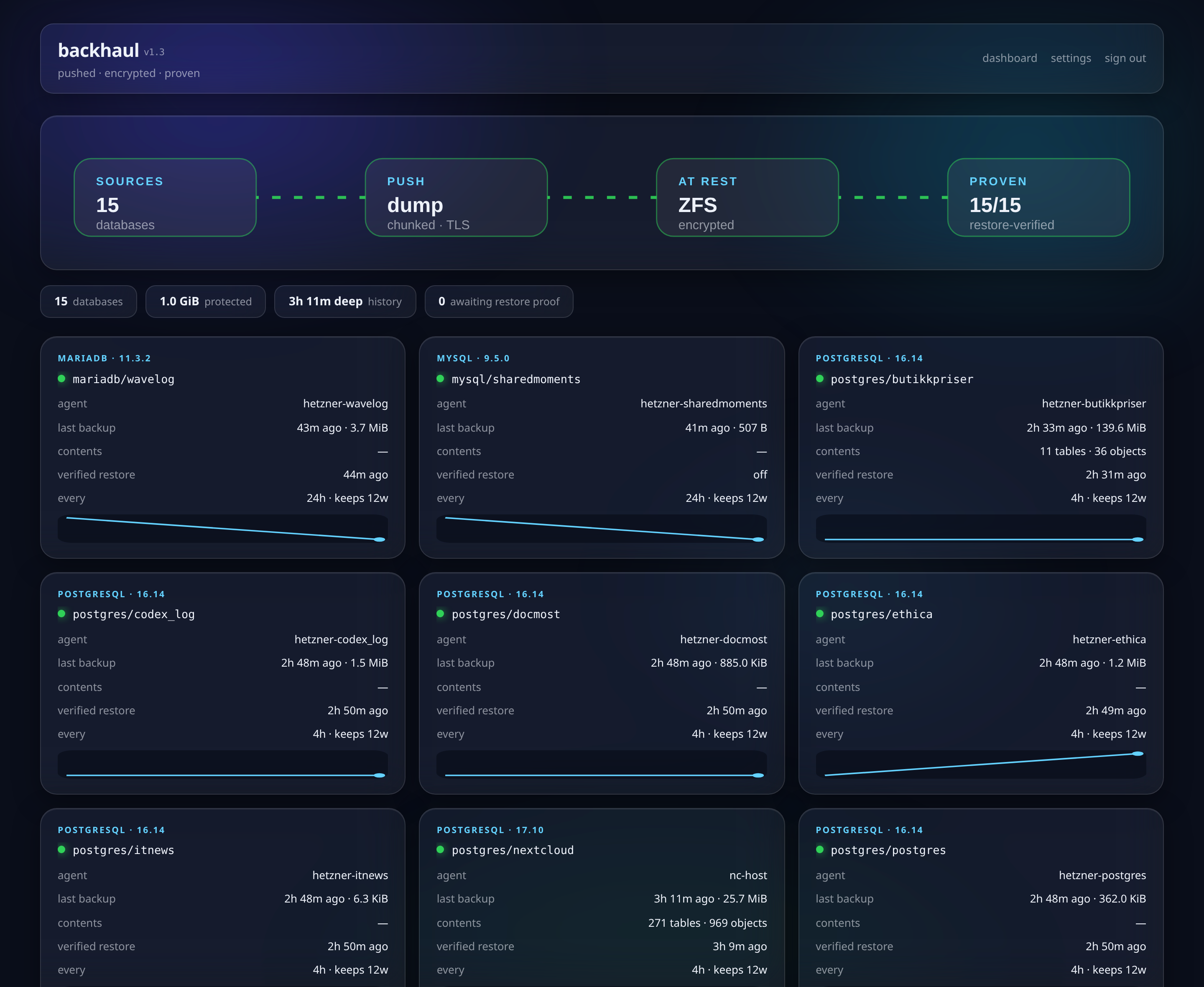Click '2h 33m ago · 139.6 MiB' backup value
This screenshot has height=987, width=1204.
1086,428
